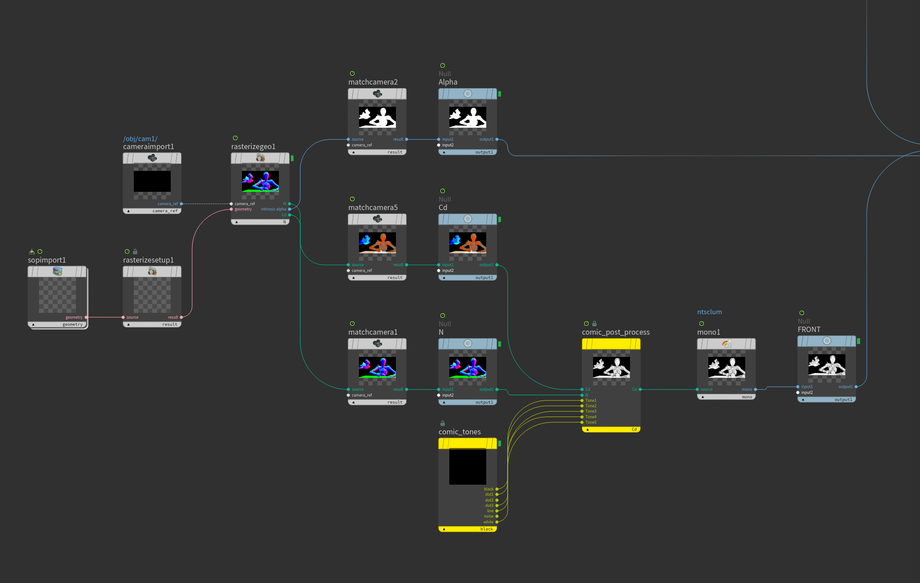Image resolution: width=920 pixels, height=583 pixels.
Task: Click the matchcamera5 node camera icon
Action: 377,219
